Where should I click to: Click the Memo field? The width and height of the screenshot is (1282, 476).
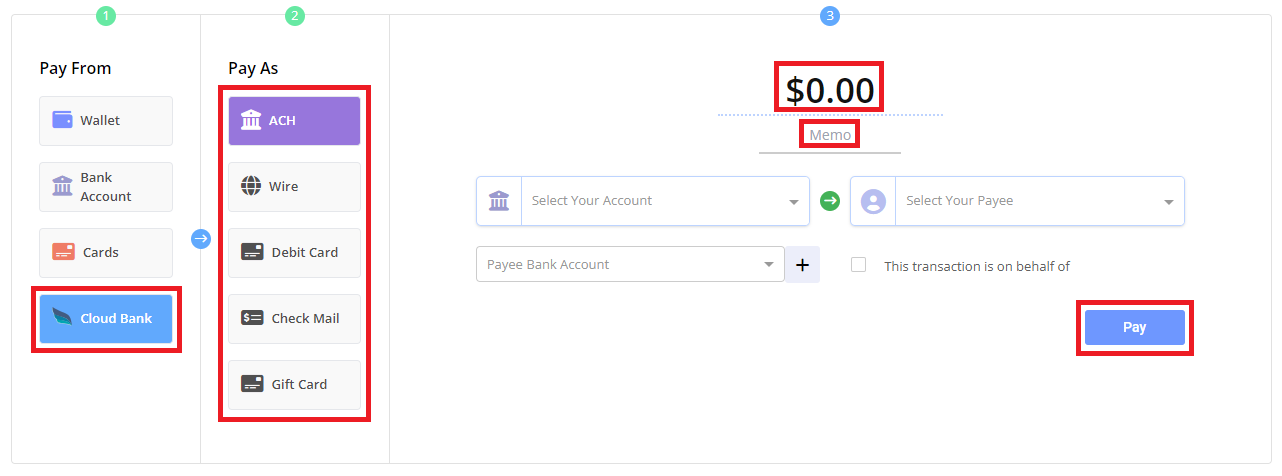(x=830, y=135)
